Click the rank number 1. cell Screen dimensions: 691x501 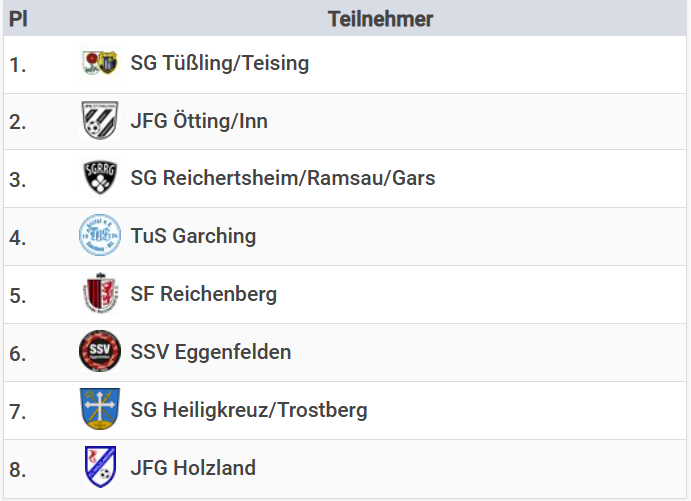click(x=18, y=64)
